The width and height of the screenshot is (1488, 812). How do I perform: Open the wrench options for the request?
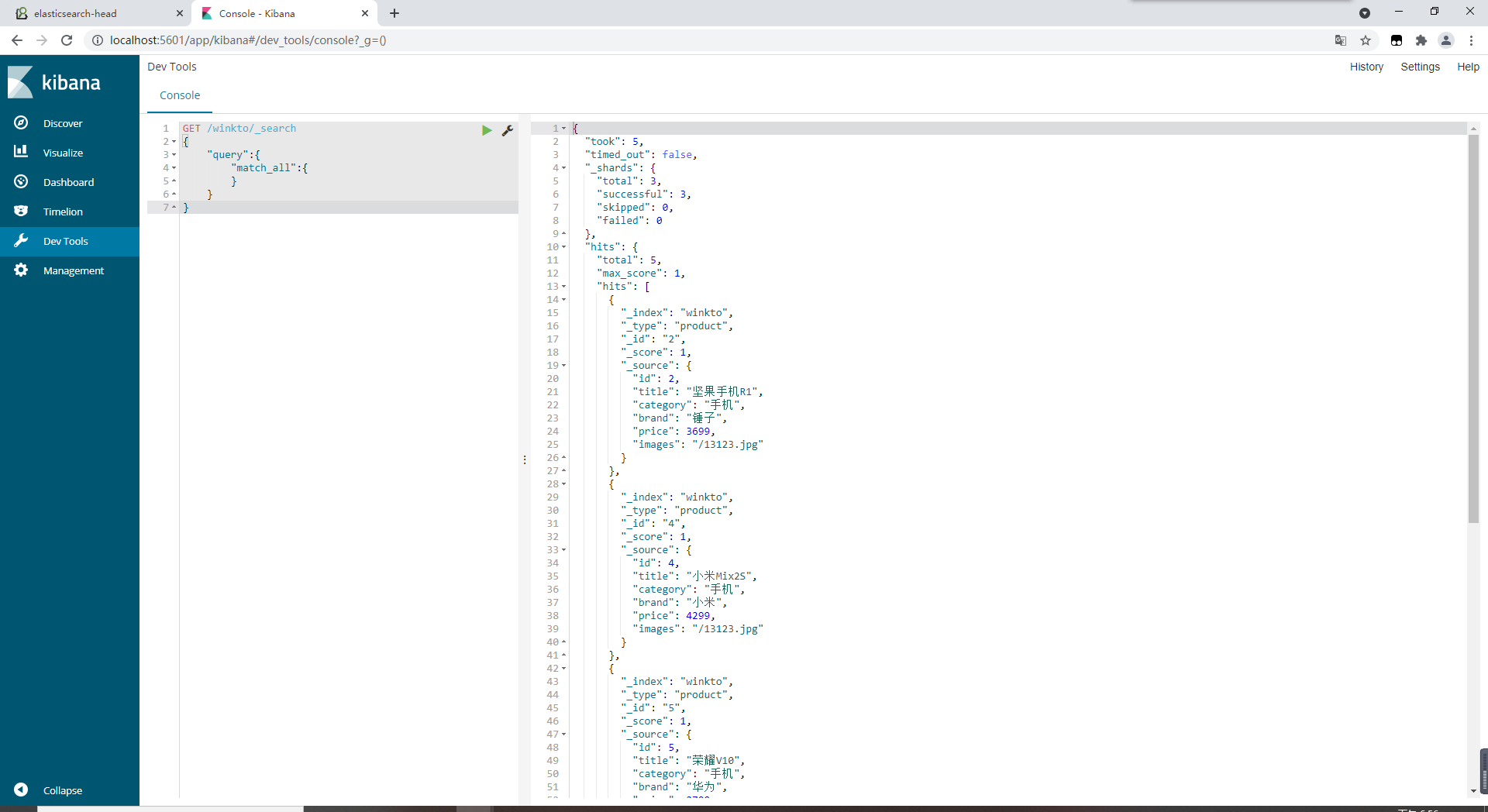[x=508, y=130]
